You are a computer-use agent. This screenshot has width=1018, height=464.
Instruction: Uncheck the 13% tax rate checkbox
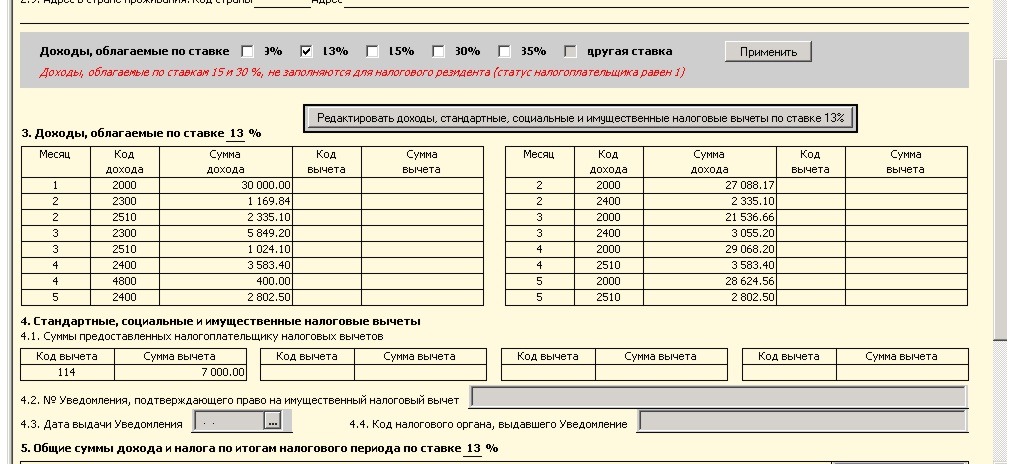pos(306,51)
